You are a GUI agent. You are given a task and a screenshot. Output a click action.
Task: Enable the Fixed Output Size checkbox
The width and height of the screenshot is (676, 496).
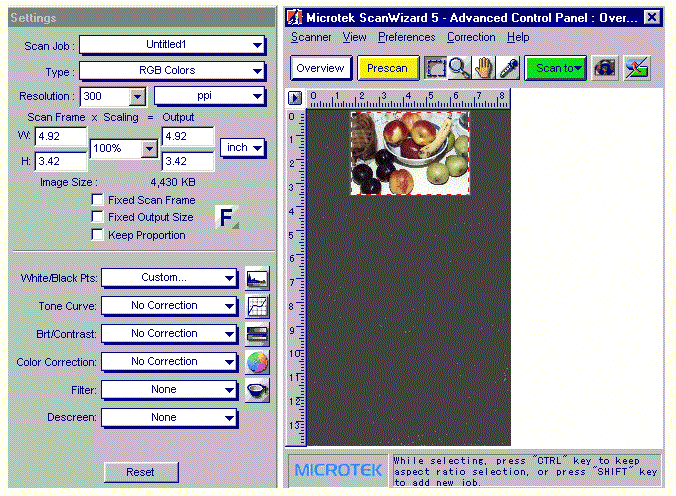97,217
